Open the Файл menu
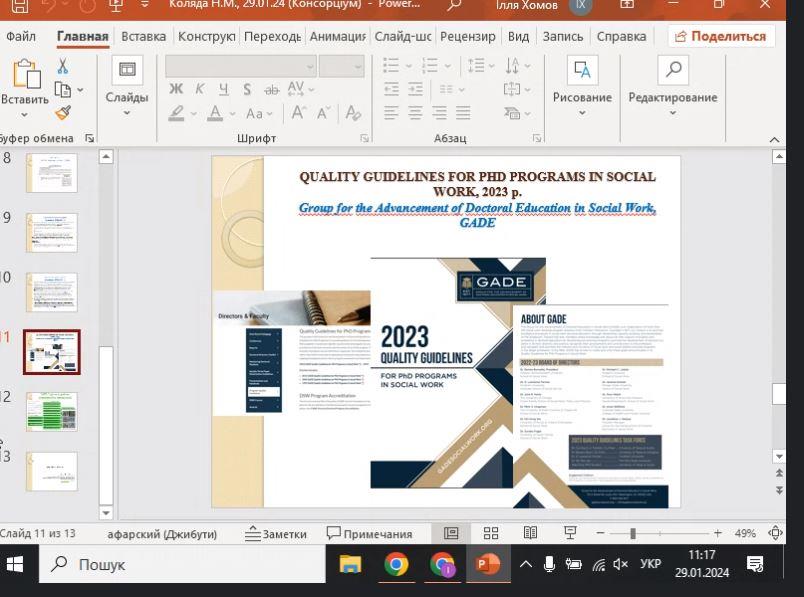 pos(21,36)
